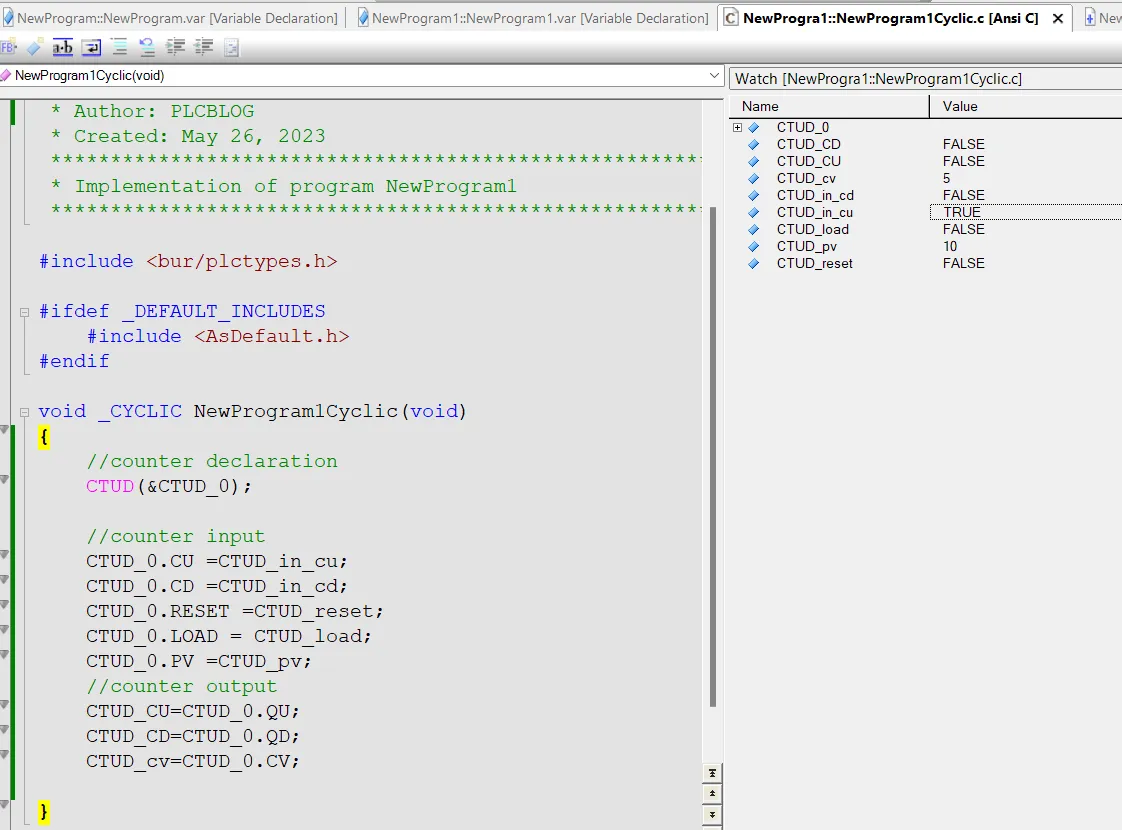The image size is (1122, 830).
Task: Click the diamond icon beside CTUD_CU
Action: 753,162
